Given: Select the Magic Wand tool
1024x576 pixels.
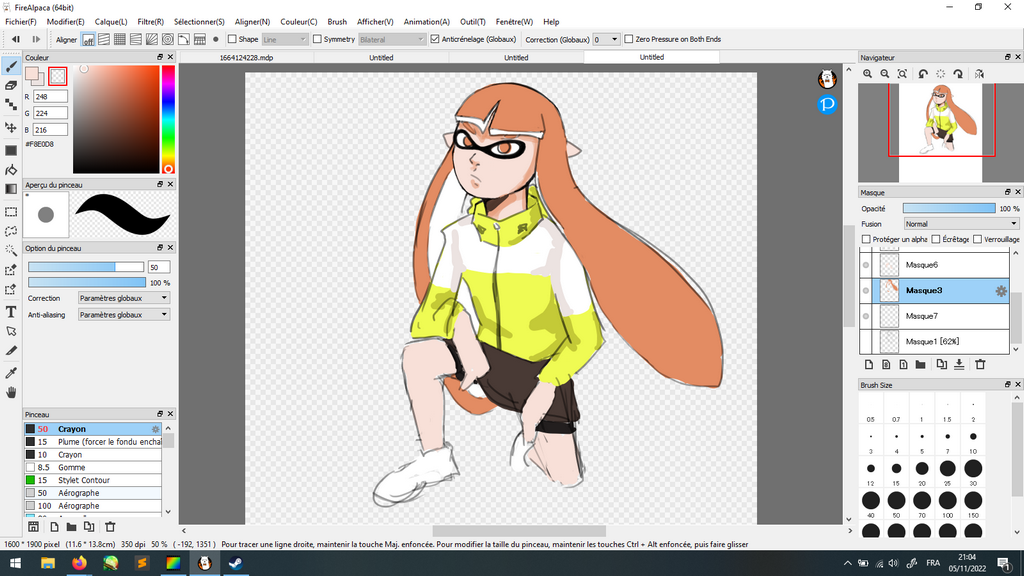Looking at the screenshot, I should tap(11, 250).
